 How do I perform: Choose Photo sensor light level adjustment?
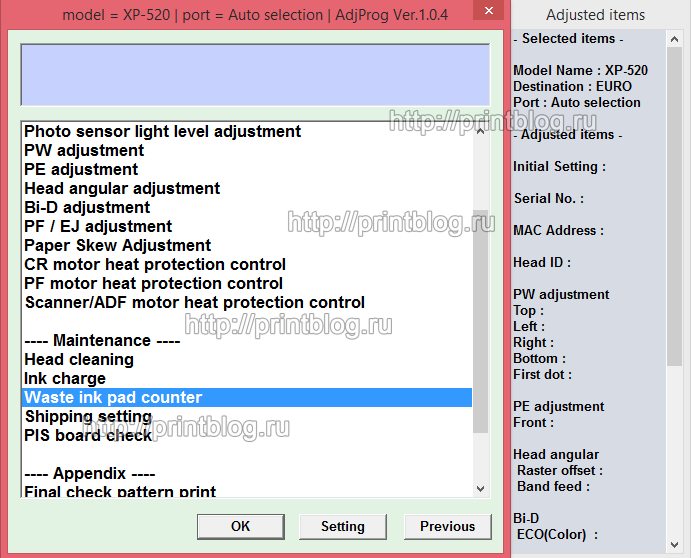(247, 131)
